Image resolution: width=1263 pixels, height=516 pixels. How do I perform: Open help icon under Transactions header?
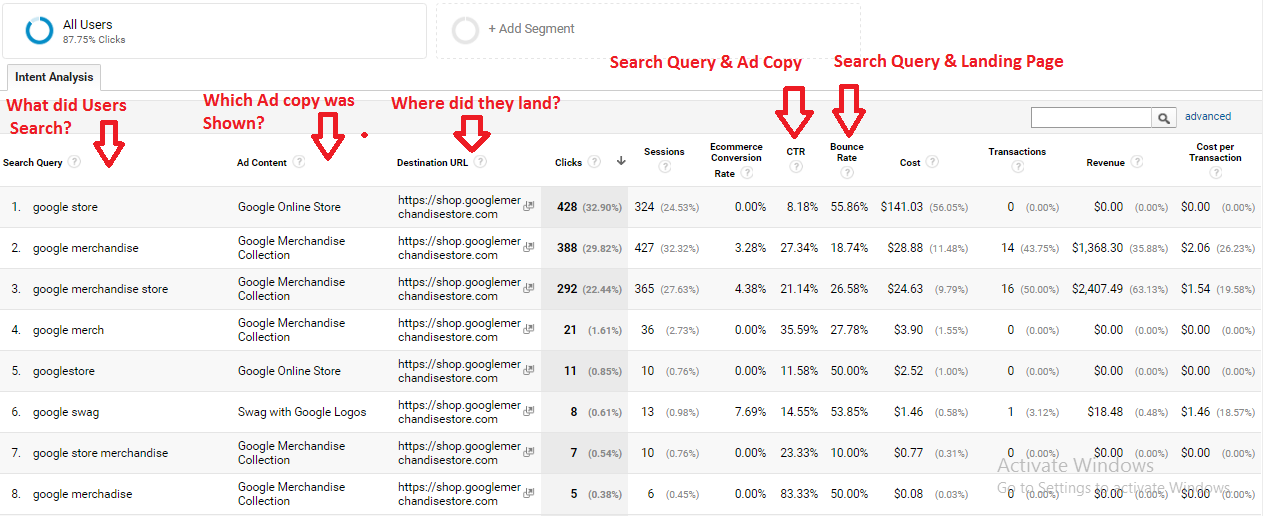point(1017,167)
